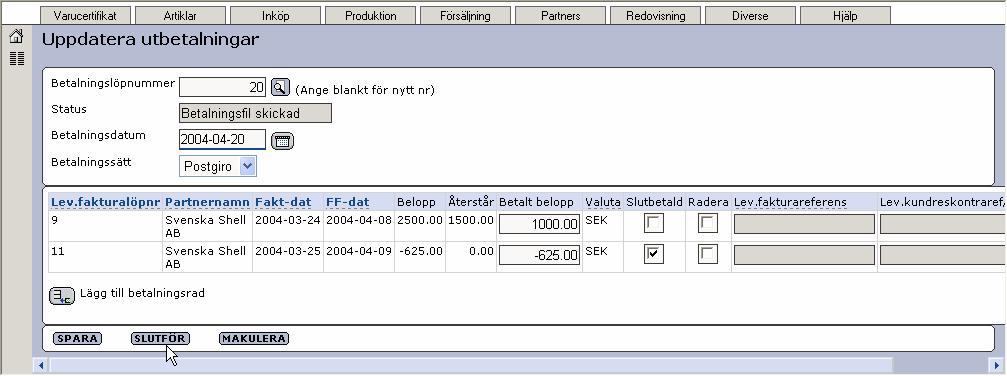Click the MAKULERA button
The width and height of the screenshot is (1007, 376).
[x=254, y=339]
